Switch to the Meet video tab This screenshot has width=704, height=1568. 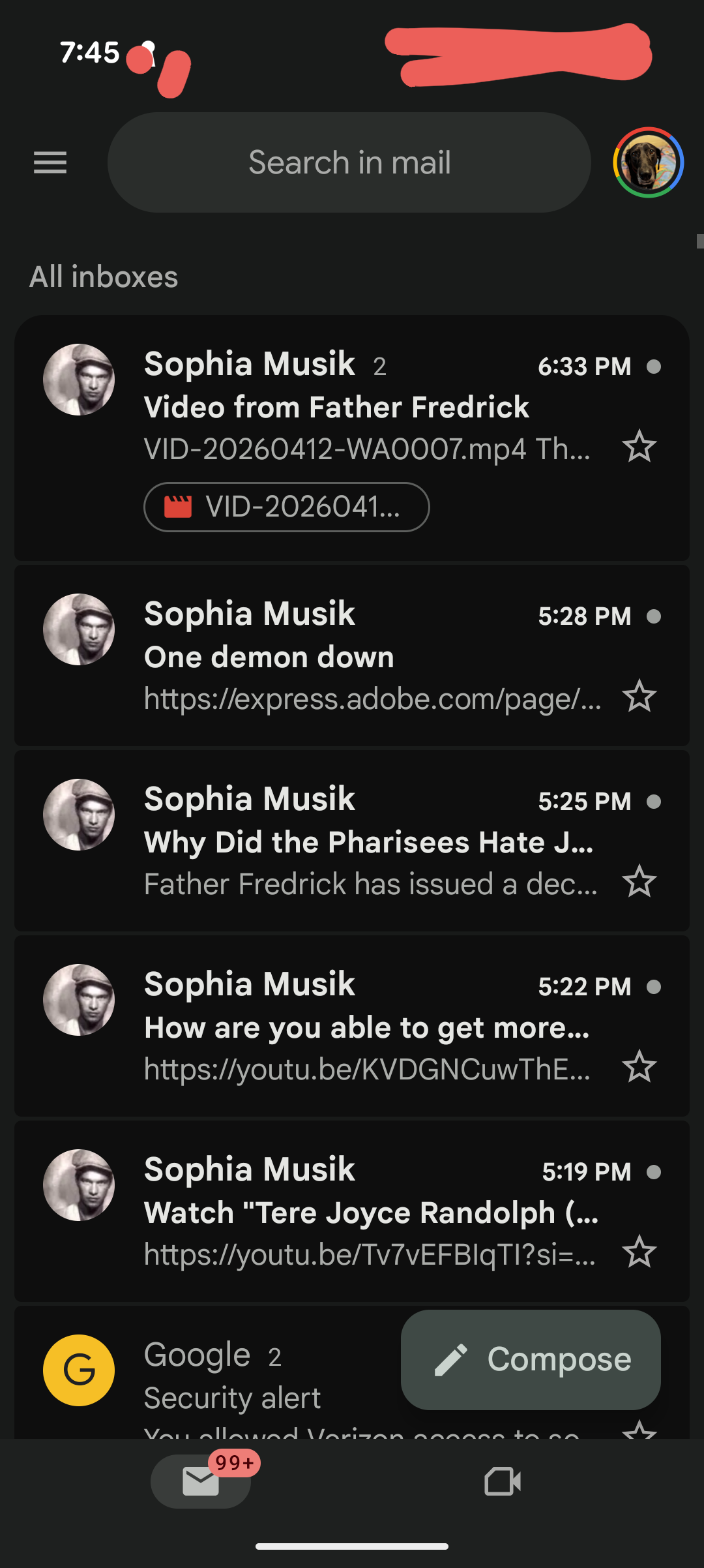(x=503, y=1481)
